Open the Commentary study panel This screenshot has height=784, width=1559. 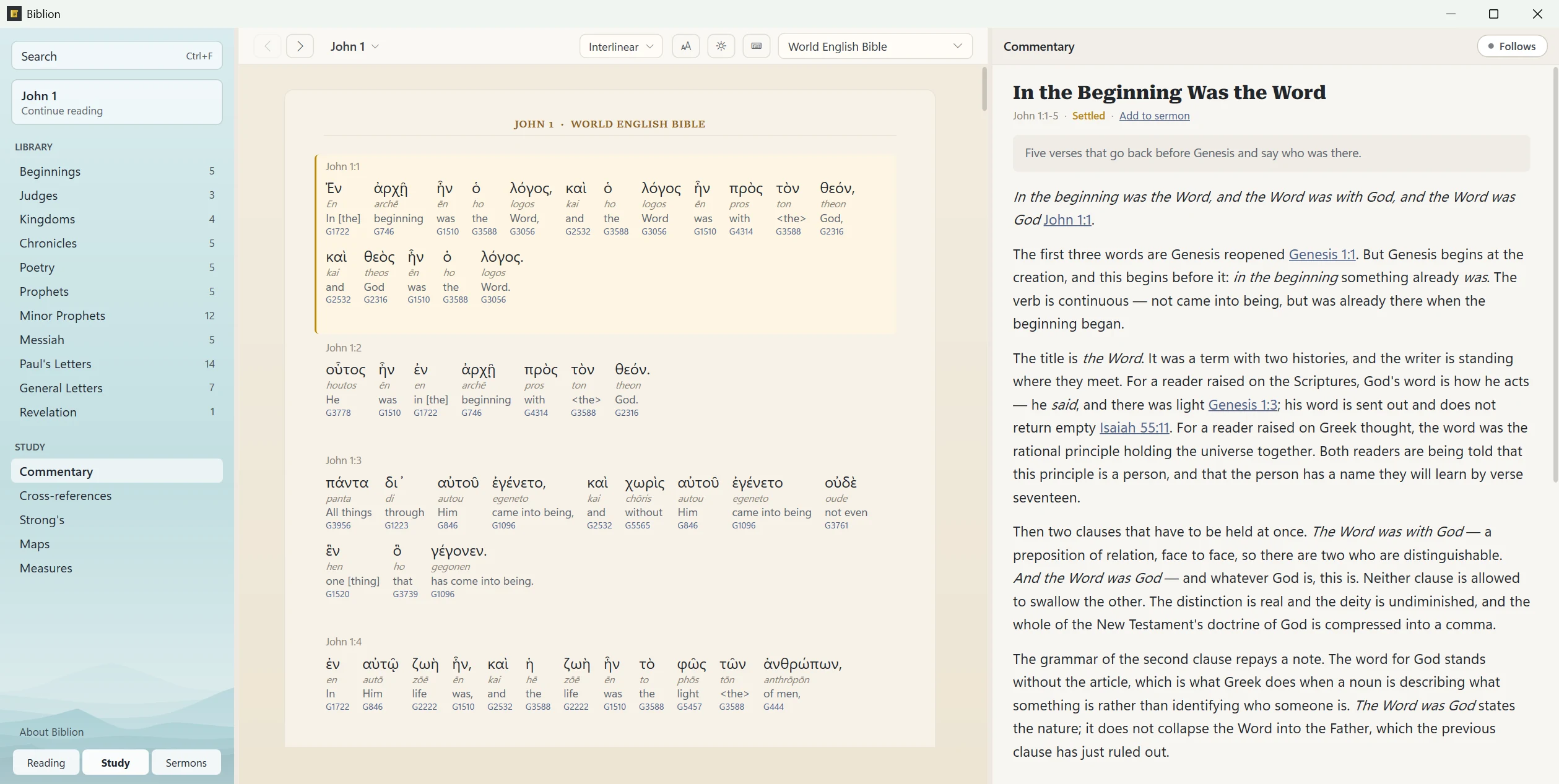click(x=117, y=471)
